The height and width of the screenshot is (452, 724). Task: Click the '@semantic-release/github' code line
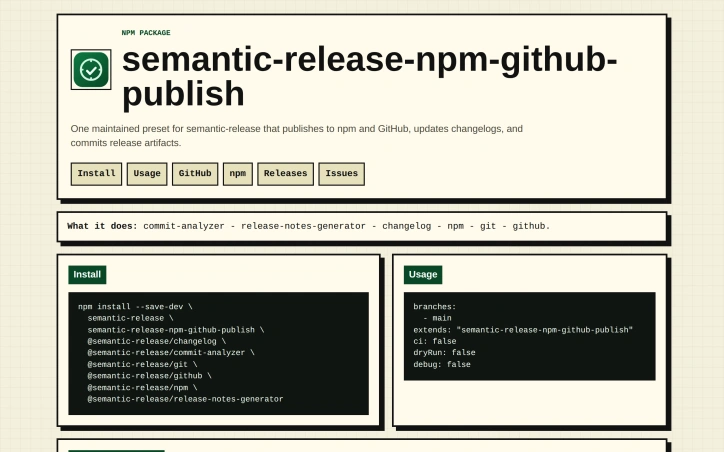point(150,376)
